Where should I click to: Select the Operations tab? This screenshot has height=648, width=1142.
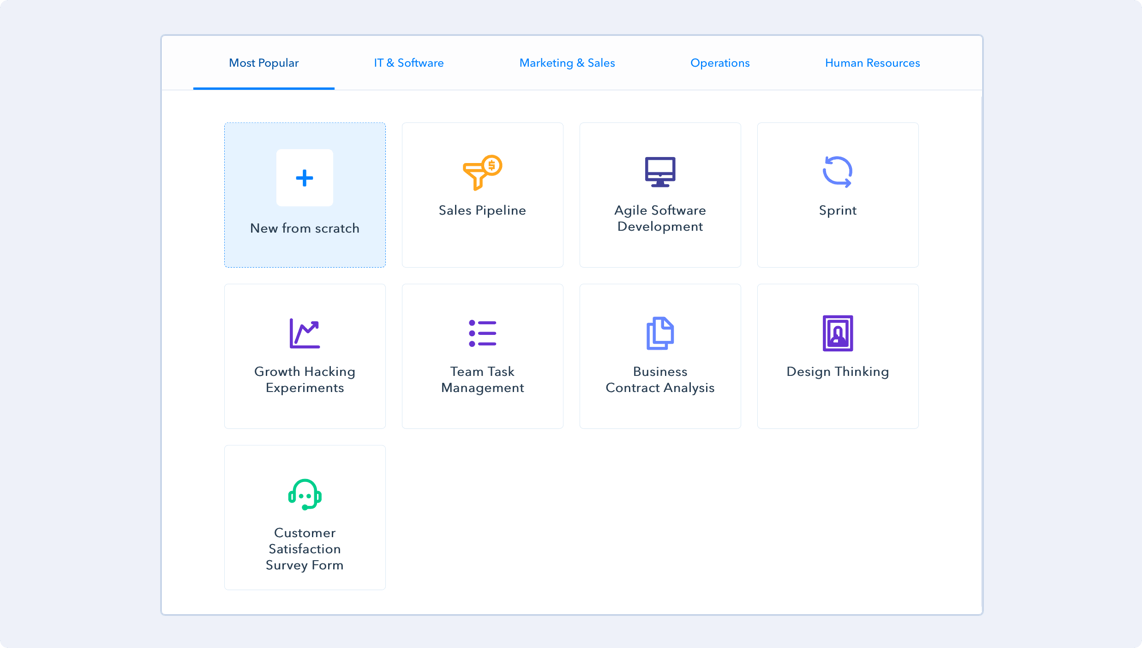click(720, 63)
